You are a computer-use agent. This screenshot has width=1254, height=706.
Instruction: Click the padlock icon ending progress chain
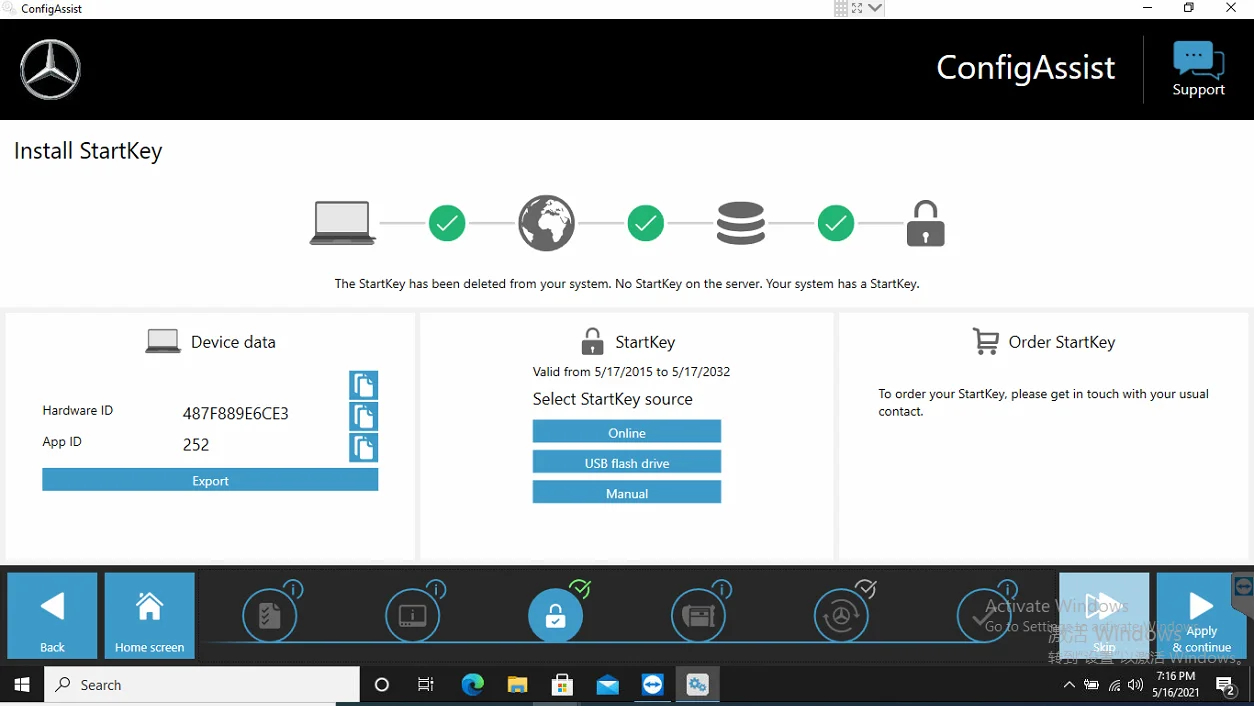click(925, 223)
